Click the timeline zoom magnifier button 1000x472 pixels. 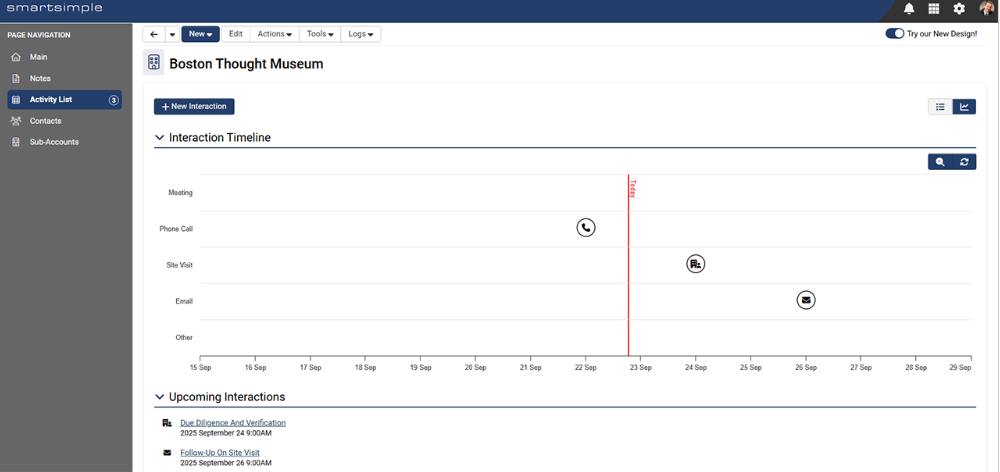(940, 162)
